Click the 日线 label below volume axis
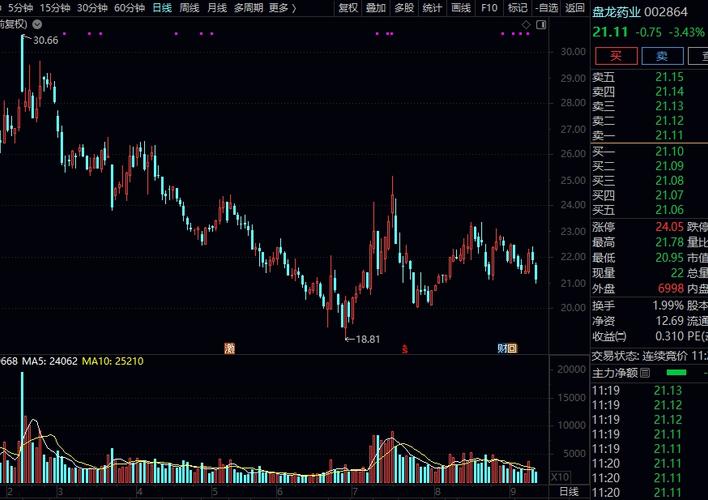Image resolution: width=708 pixels, height=500 pixels. (568, 491)
